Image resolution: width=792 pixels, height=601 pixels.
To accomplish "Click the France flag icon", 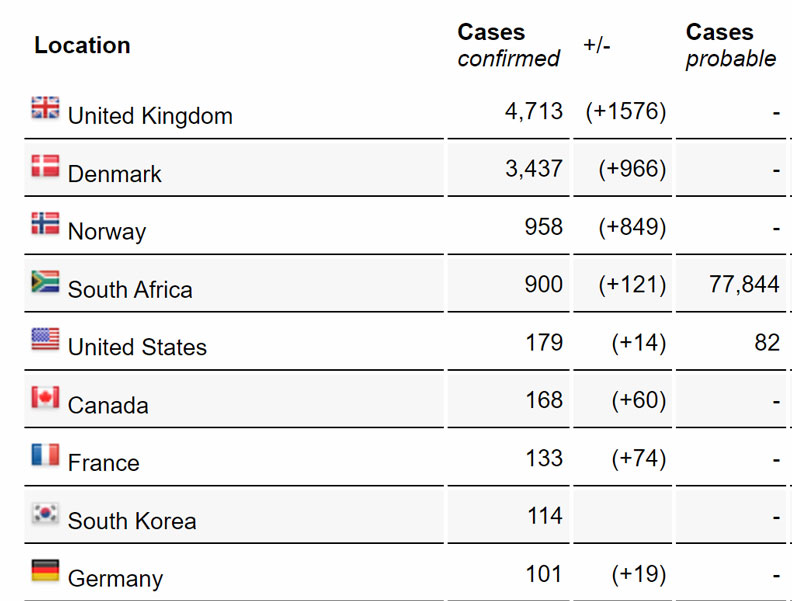I will point(45,456).
